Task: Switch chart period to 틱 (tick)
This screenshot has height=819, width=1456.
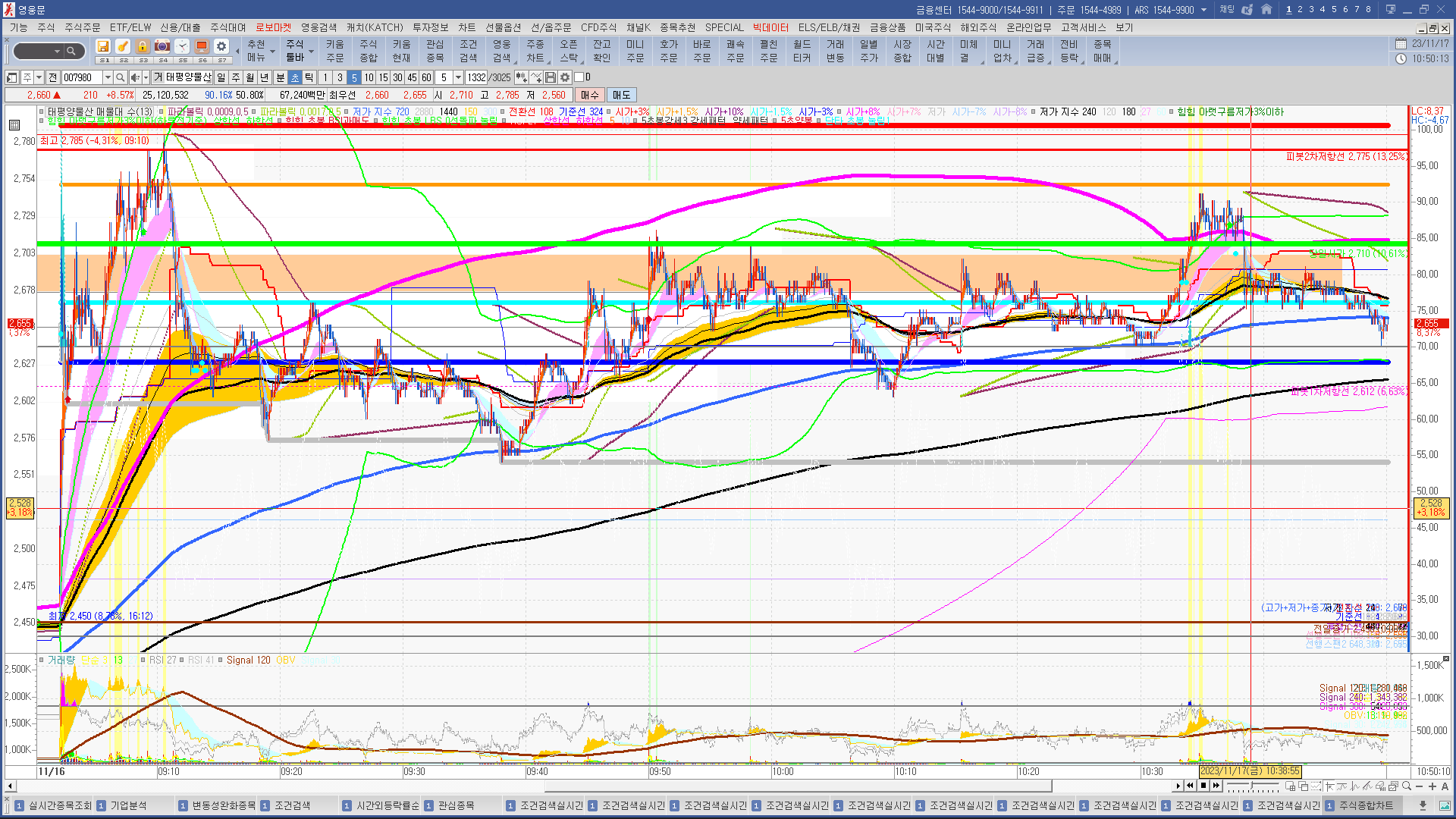Action: pos(309,77)
